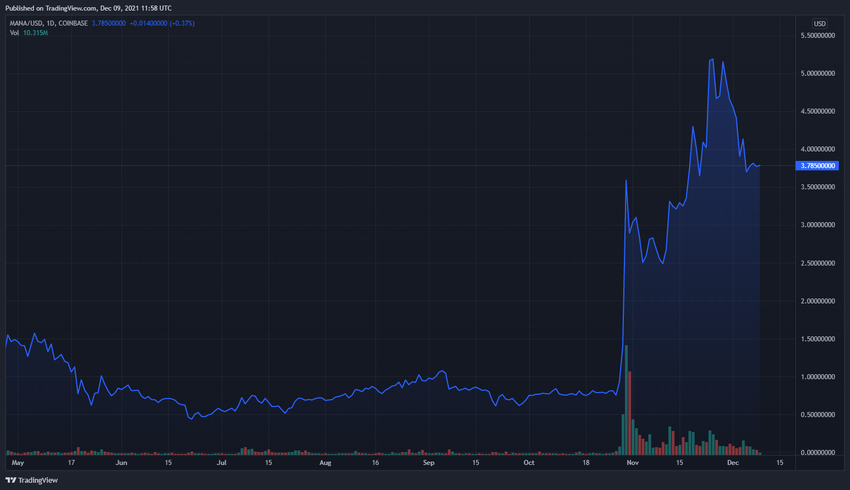
Task: Click the 0.50000000 price axis label
Action: [817, 415]
